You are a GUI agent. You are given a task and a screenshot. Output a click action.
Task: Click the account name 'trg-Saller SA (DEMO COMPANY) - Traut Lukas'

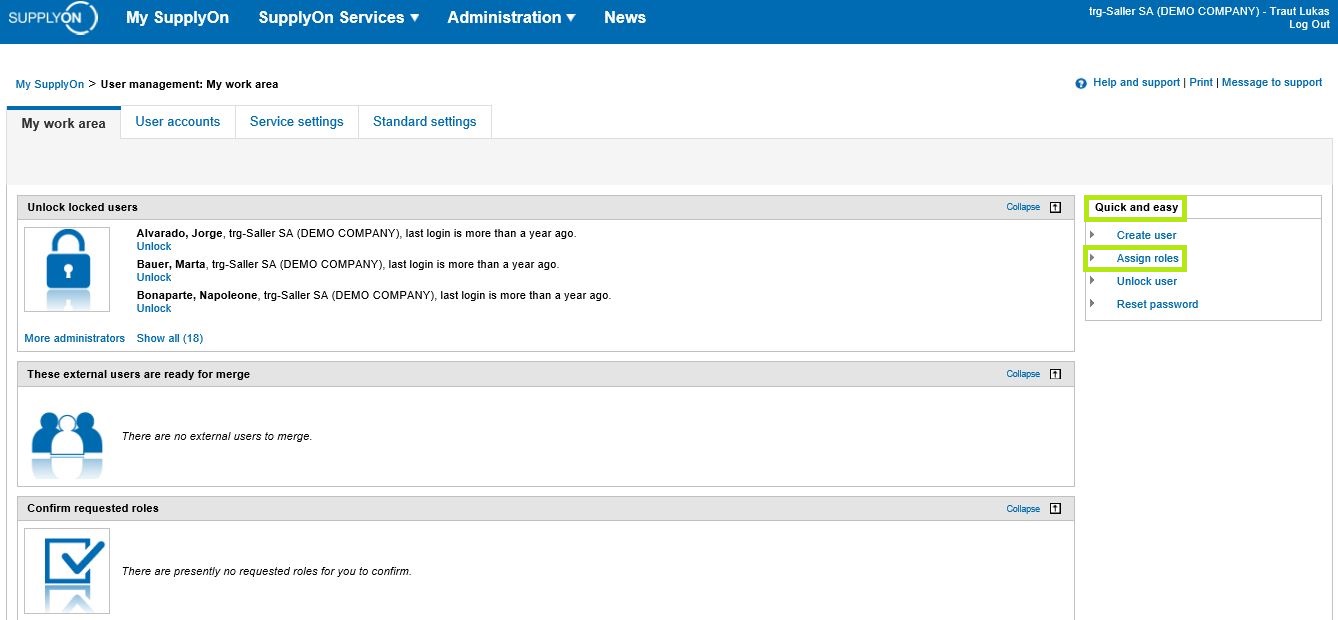pos(1209,11)
